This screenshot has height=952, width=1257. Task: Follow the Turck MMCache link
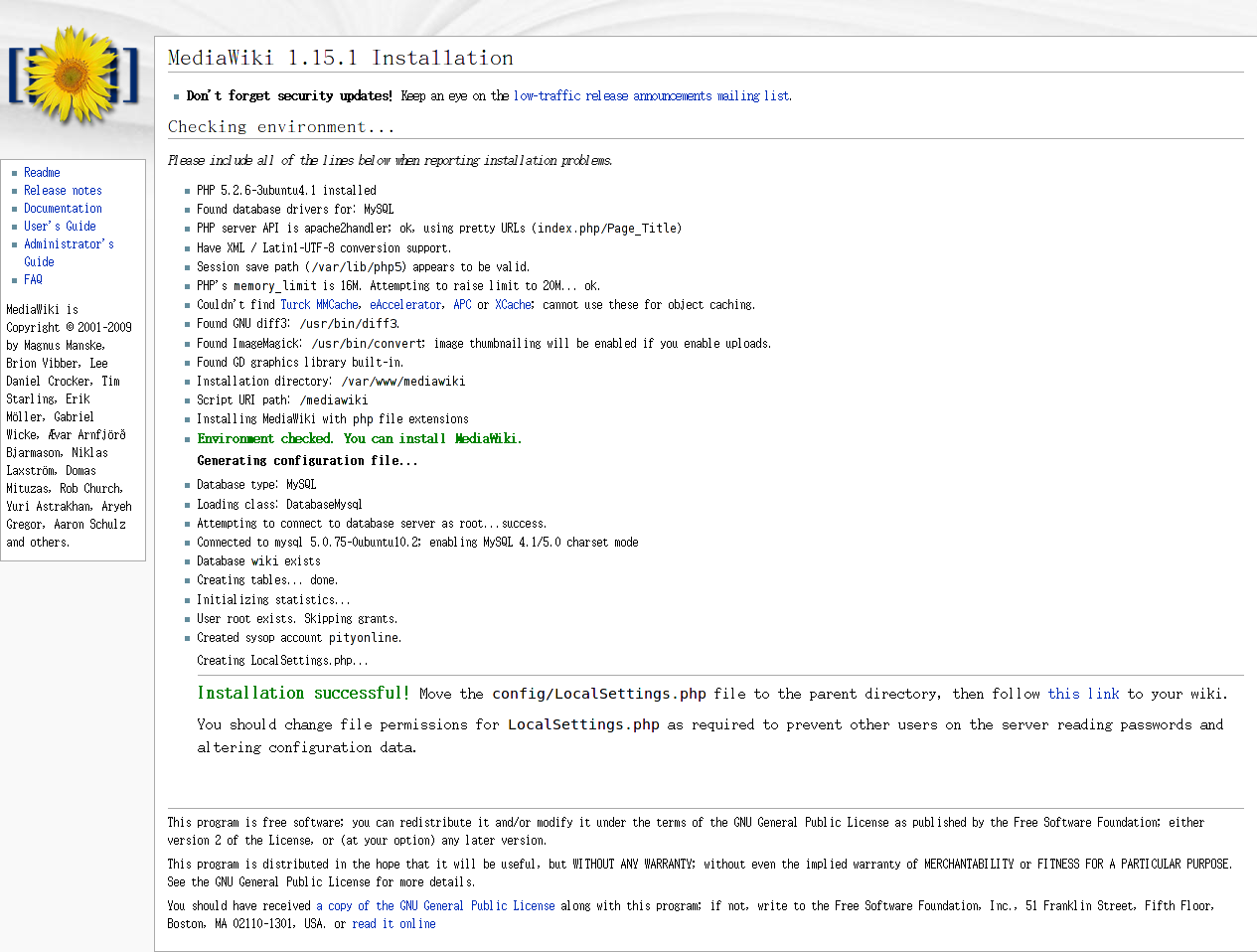pyautogui.click(x=319, y=305)
